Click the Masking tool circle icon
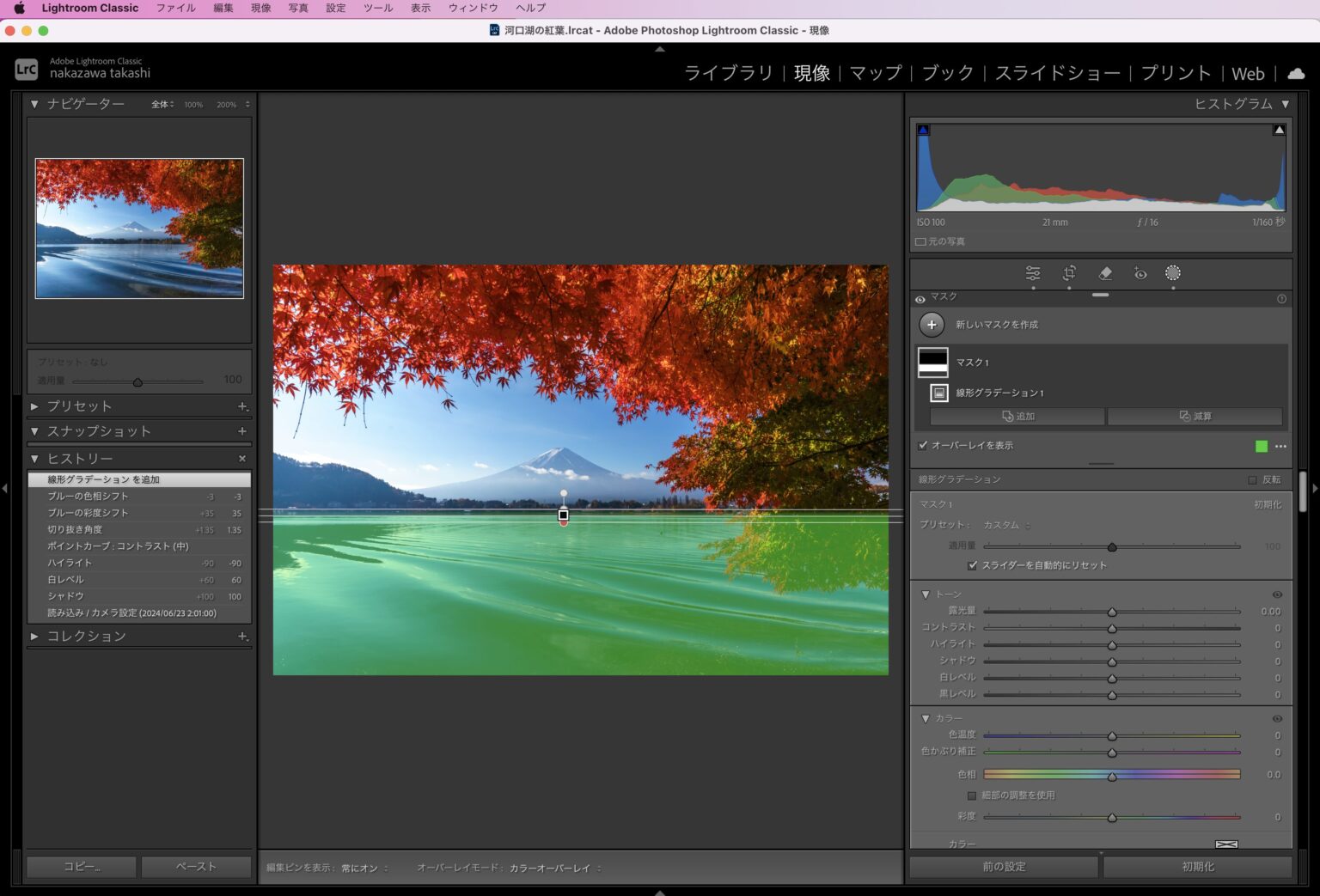The height and width of the screenshot is (896, 1320). 1172,273
